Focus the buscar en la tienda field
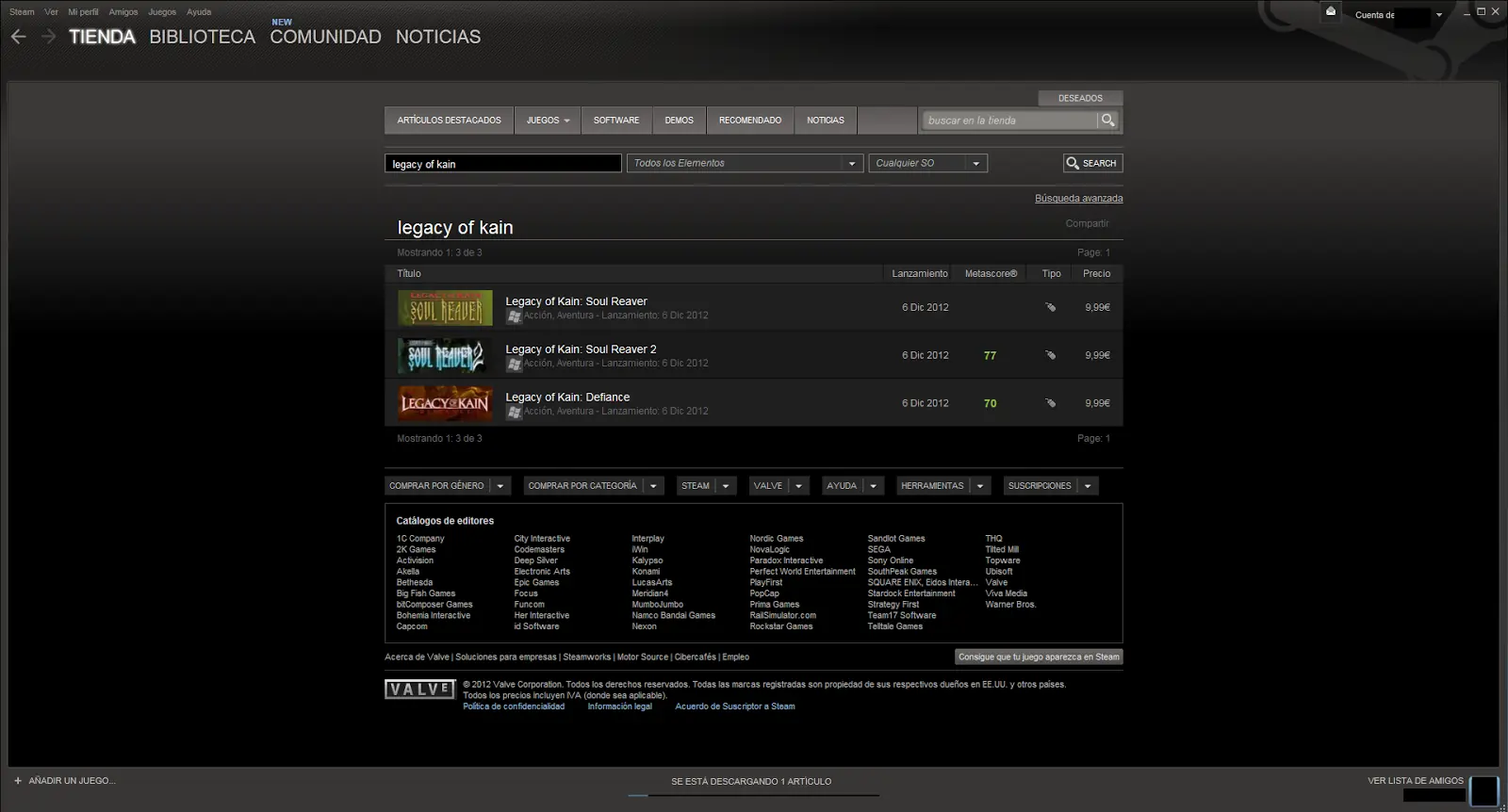Viewport: 1508px width, 812px height. (x=1010, y=120)
